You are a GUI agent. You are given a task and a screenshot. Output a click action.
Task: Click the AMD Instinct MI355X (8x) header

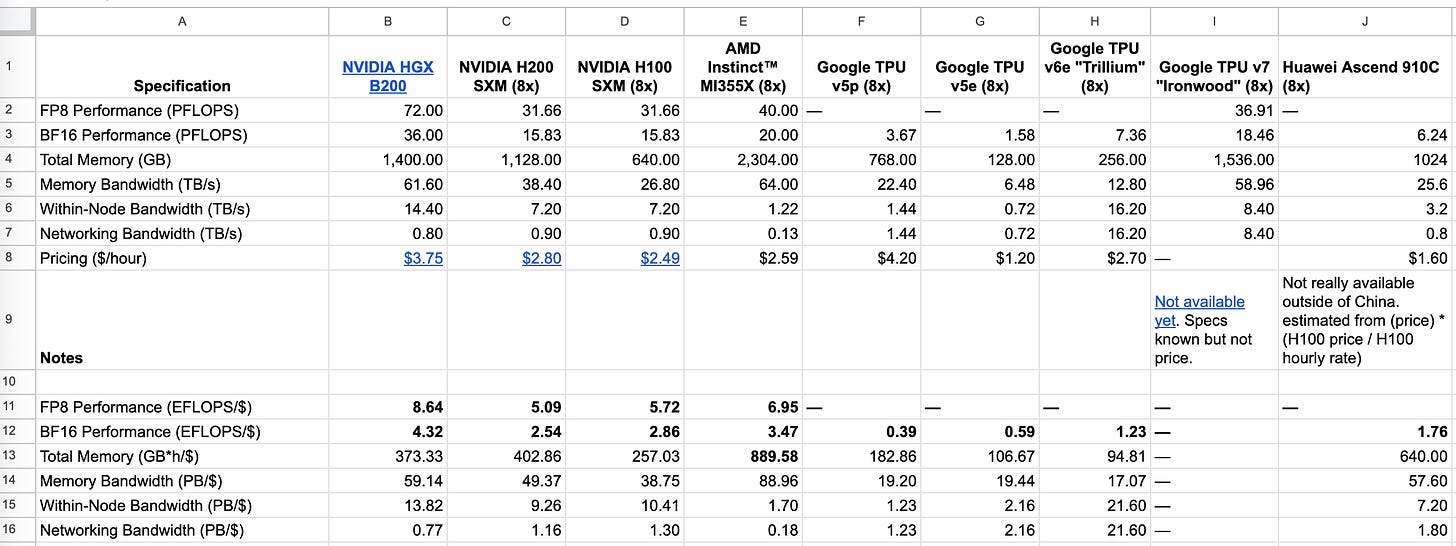point(743,67)
